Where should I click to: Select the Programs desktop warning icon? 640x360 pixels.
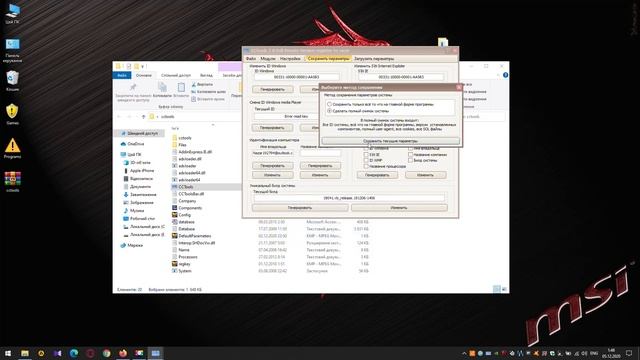pyautogui.click(x=12, y=148)
